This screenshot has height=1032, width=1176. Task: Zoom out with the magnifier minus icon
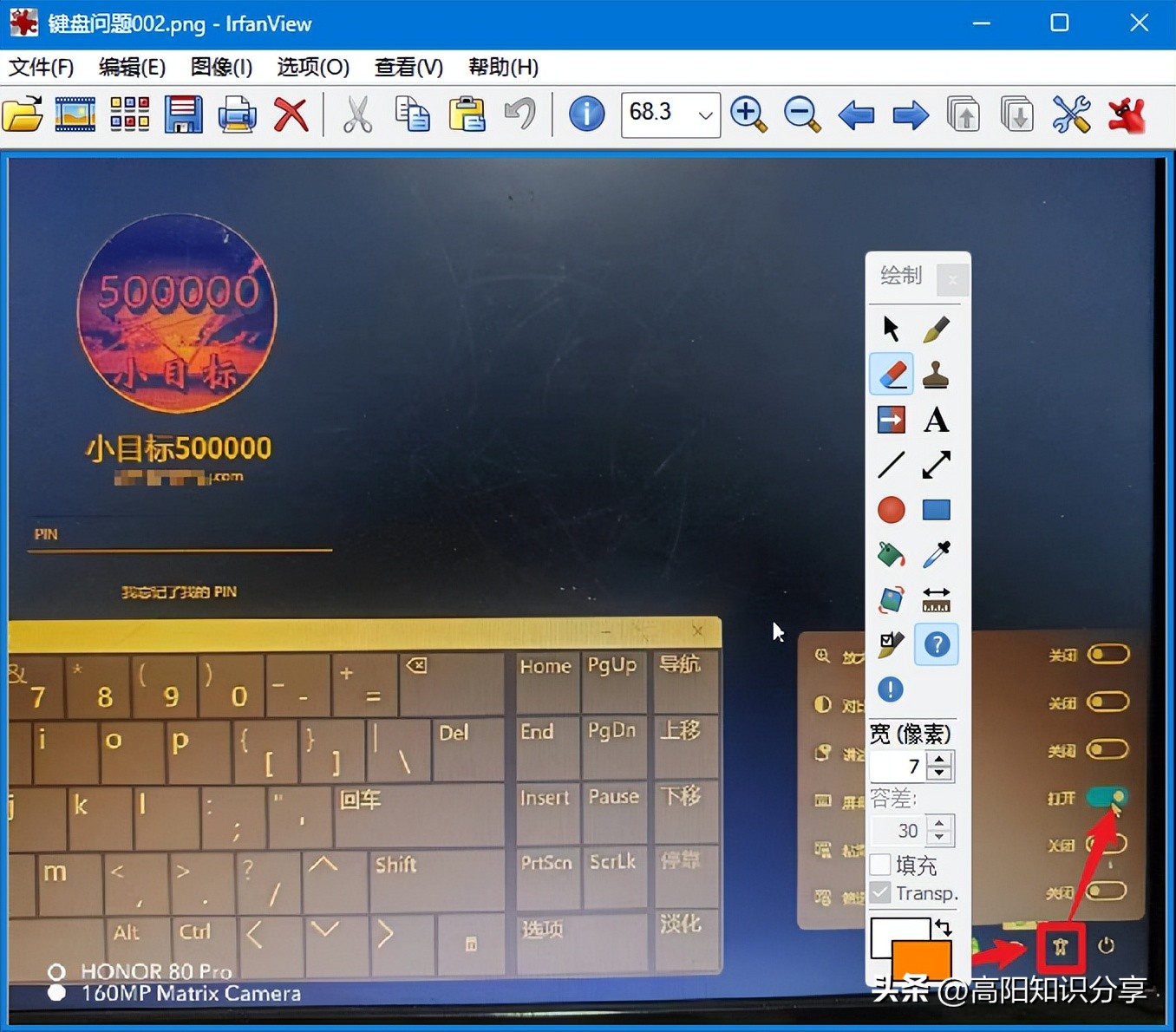(802, 114)
